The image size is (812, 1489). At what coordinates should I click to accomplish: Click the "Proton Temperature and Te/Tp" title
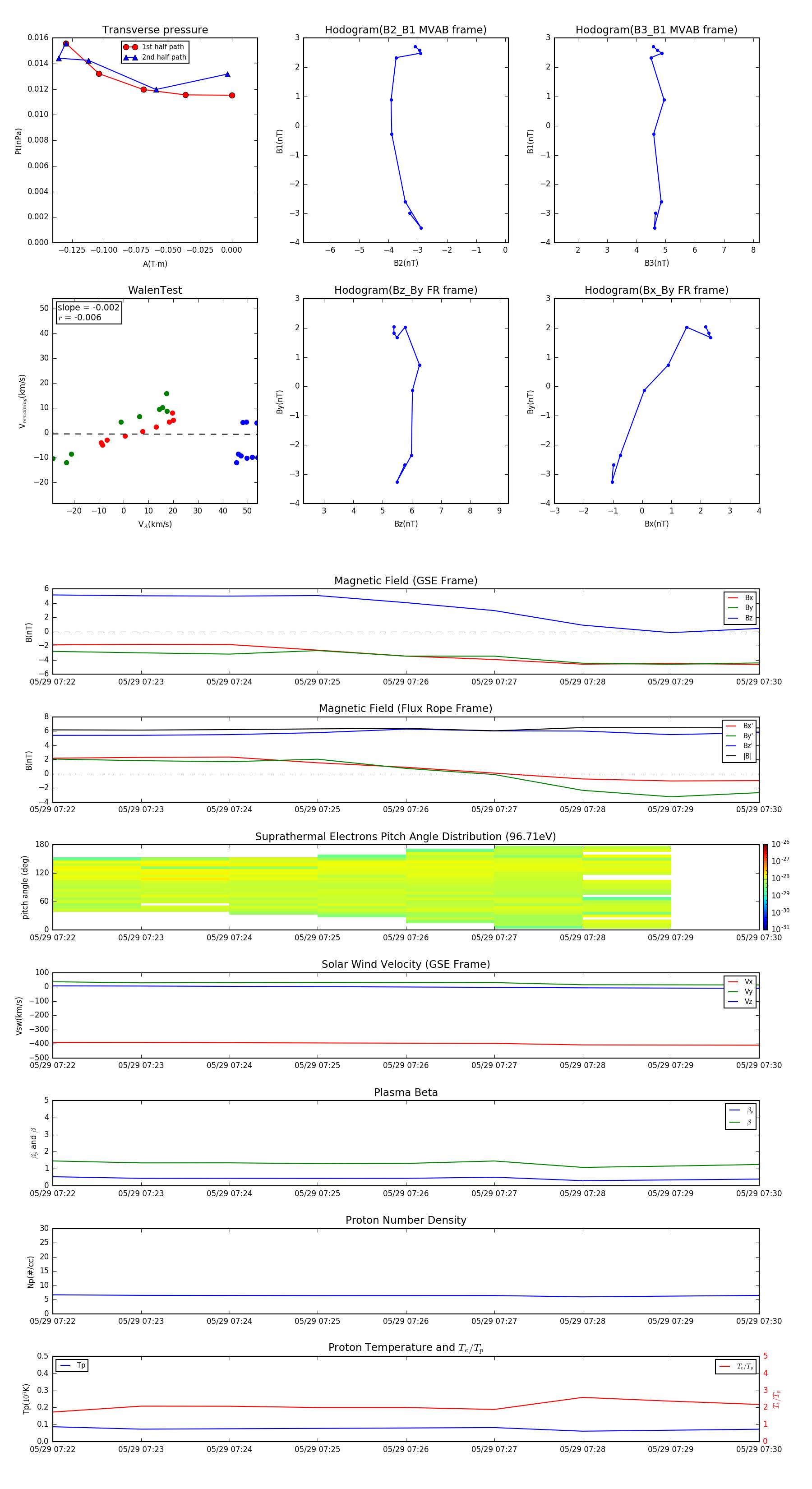pyautogui.click(x=406, y=1348)
